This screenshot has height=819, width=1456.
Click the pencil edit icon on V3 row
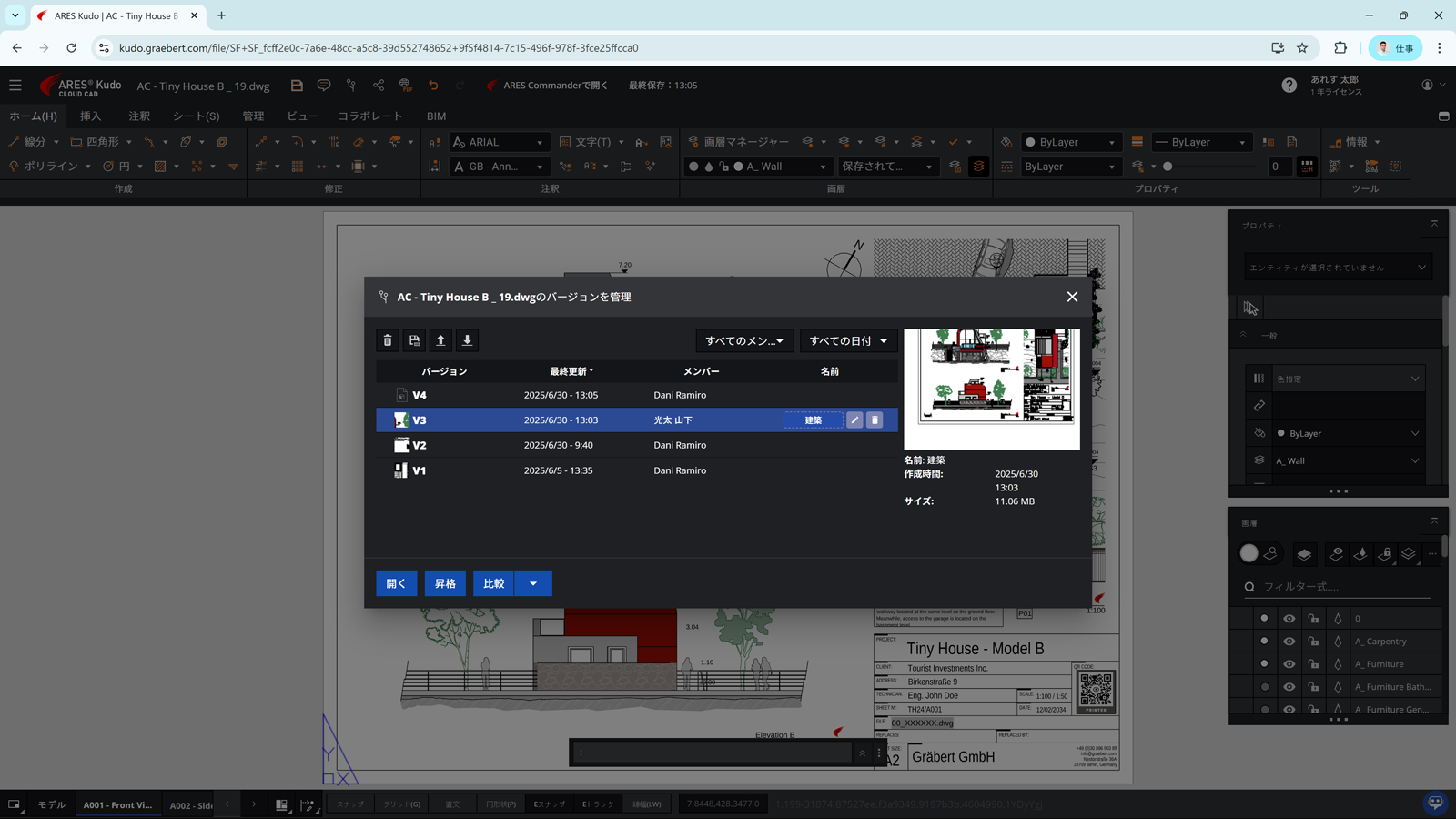(854, 420)
